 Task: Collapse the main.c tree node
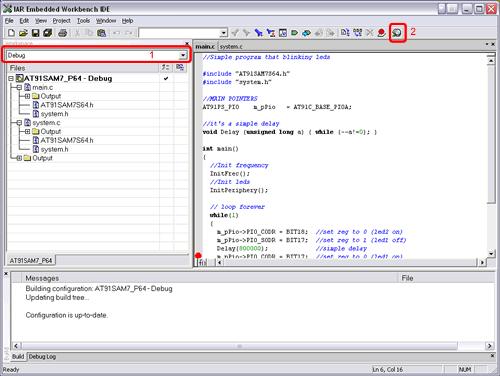click(19, 87)
